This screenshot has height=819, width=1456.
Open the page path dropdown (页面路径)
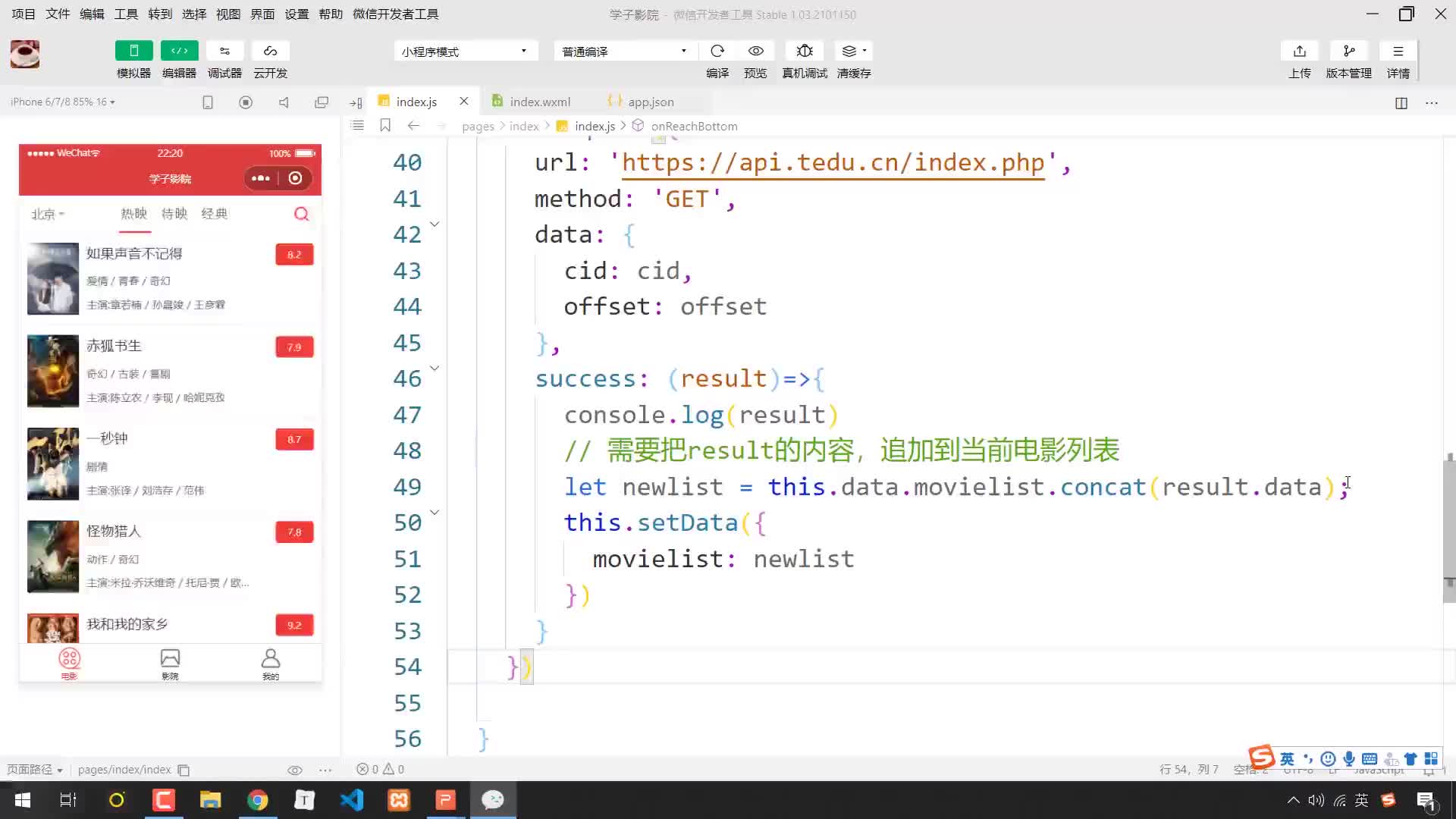point(35,769)
